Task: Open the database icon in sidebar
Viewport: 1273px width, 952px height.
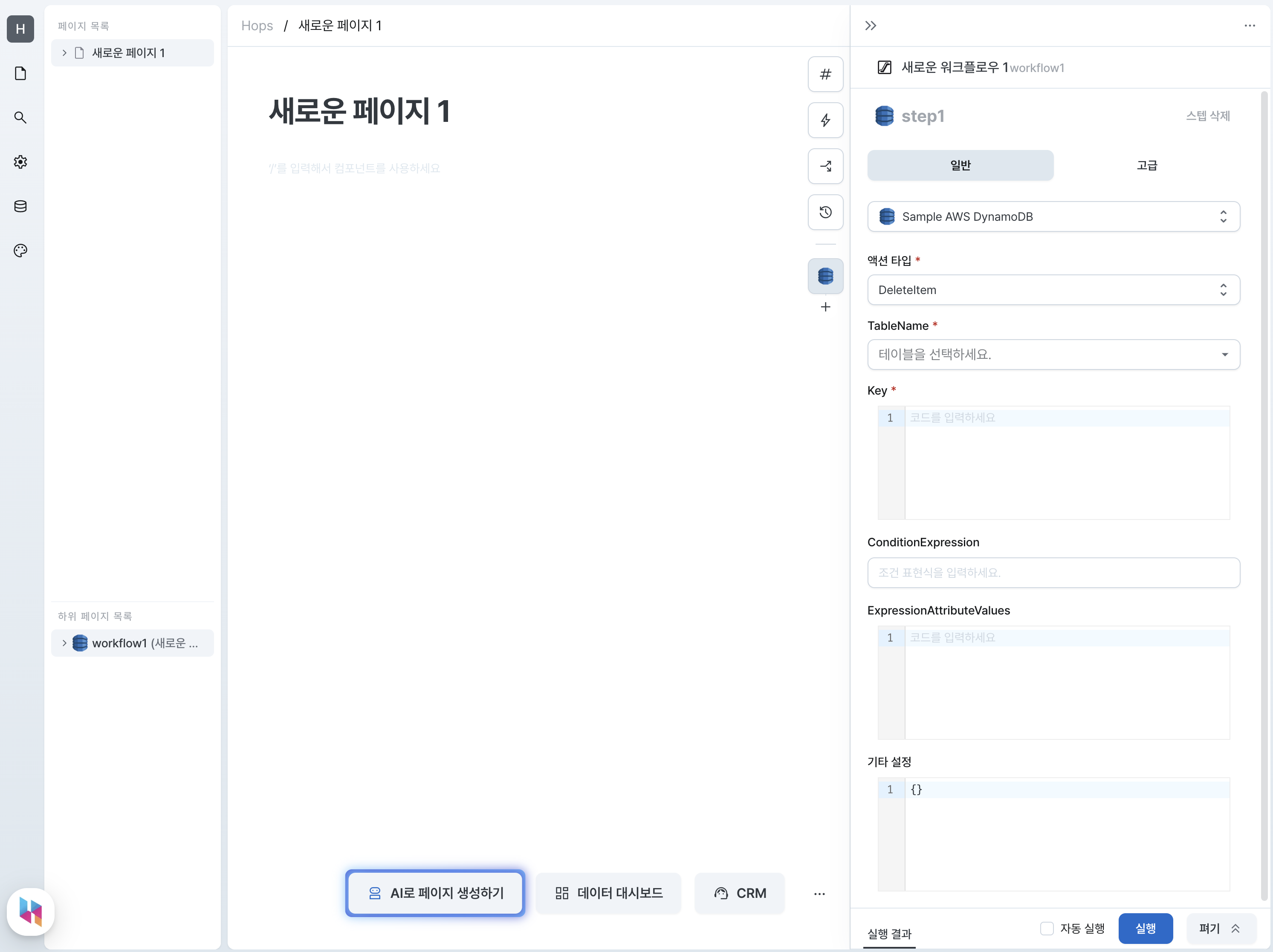Action: click(x=20, y=206)
